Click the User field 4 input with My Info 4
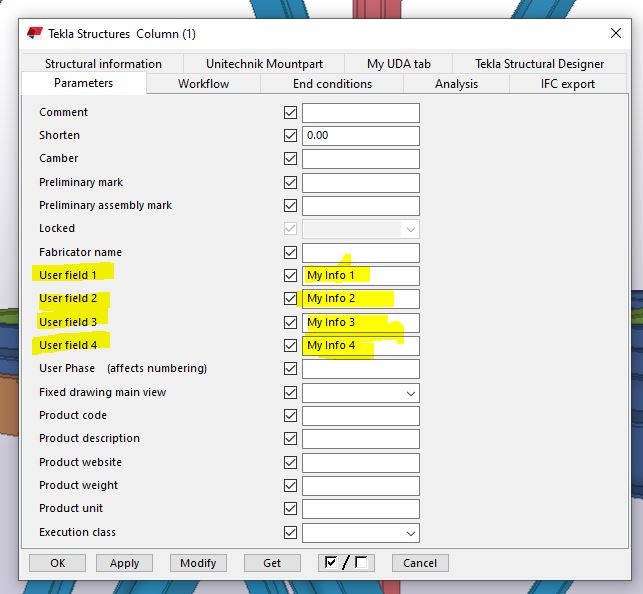Screen dimensions: 643x594 tap(361, 346)
